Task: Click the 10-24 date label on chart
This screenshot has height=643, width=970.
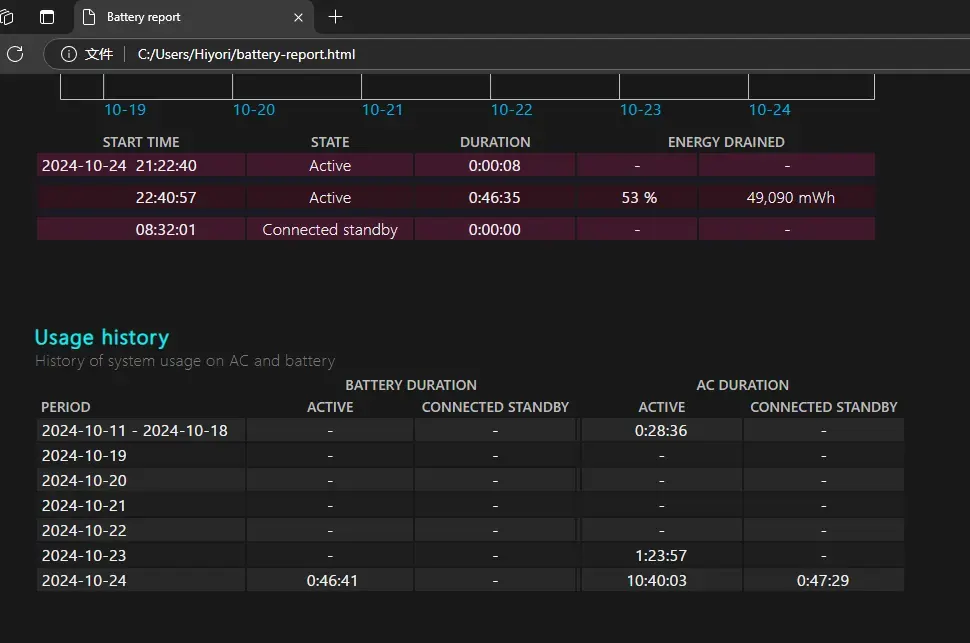Action: point(770,110)
